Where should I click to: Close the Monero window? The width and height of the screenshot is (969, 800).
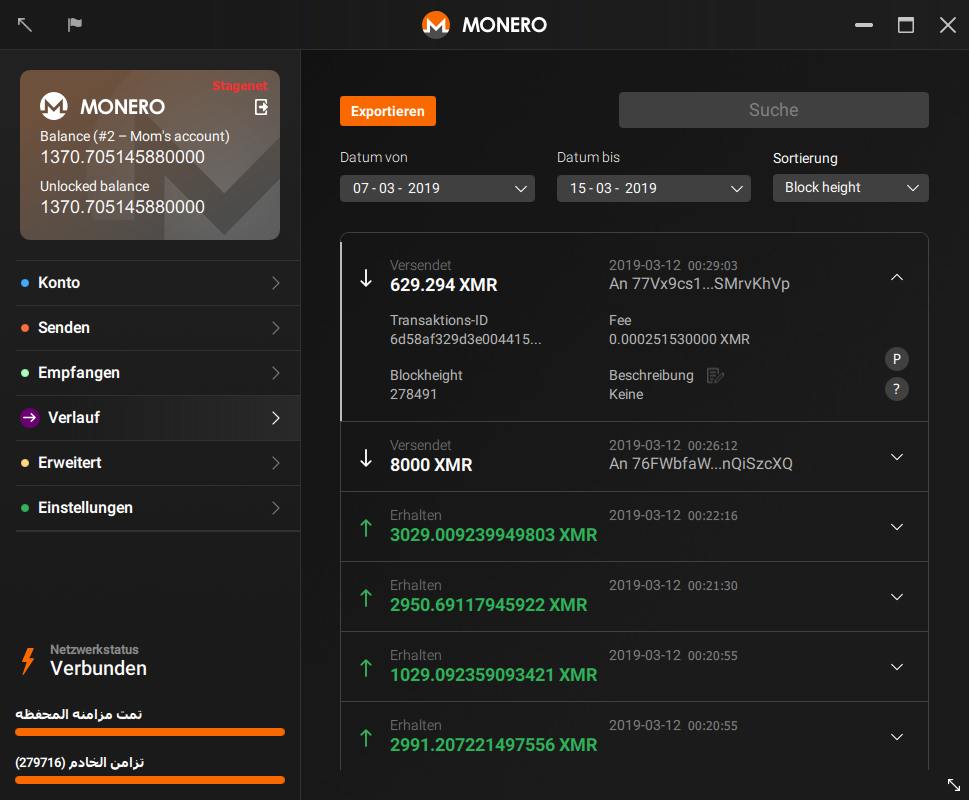pyautogui.click(x=948, y=25)
